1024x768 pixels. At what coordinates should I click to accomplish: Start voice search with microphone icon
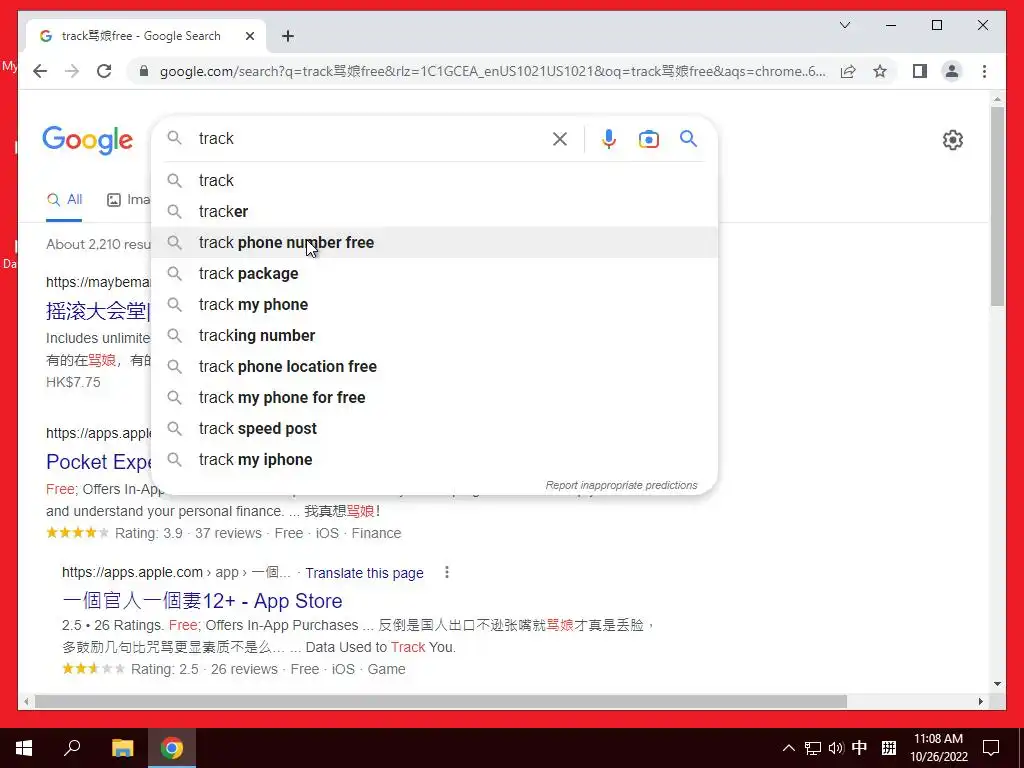(609, 138)
